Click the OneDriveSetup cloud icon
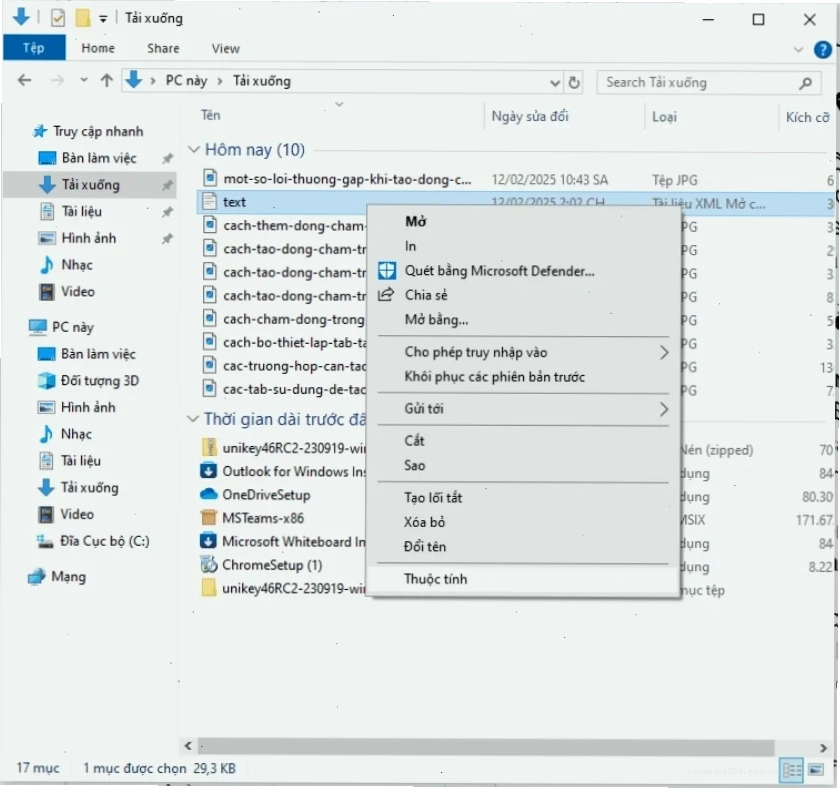The width and height of the screenshot is (840, 788). coord(208,494)
